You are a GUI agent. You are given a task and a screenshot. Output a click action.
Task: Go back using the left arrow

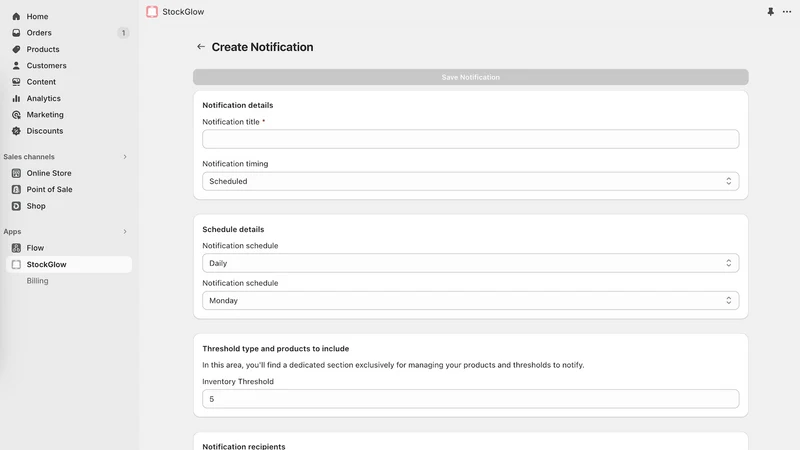point(201,46)
